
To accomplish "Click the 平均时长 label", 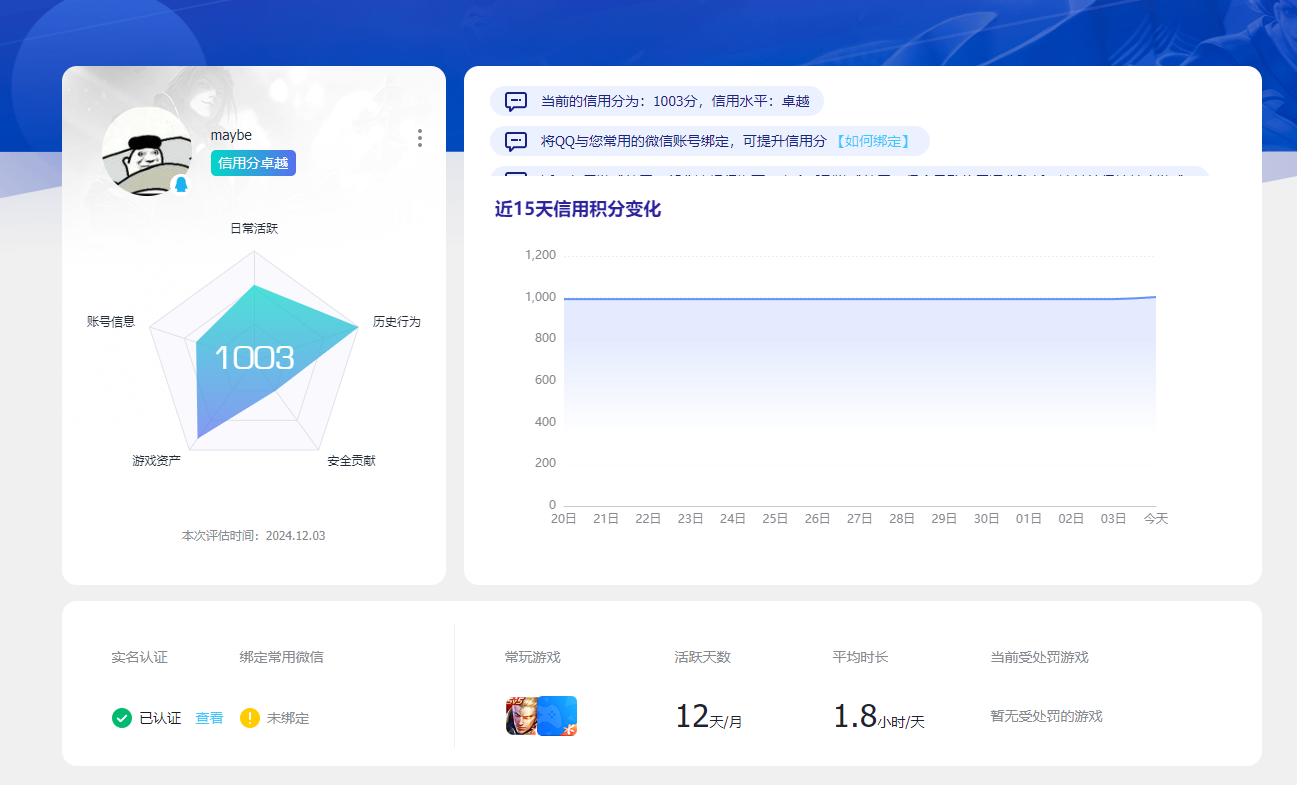I will pos(860,657).
